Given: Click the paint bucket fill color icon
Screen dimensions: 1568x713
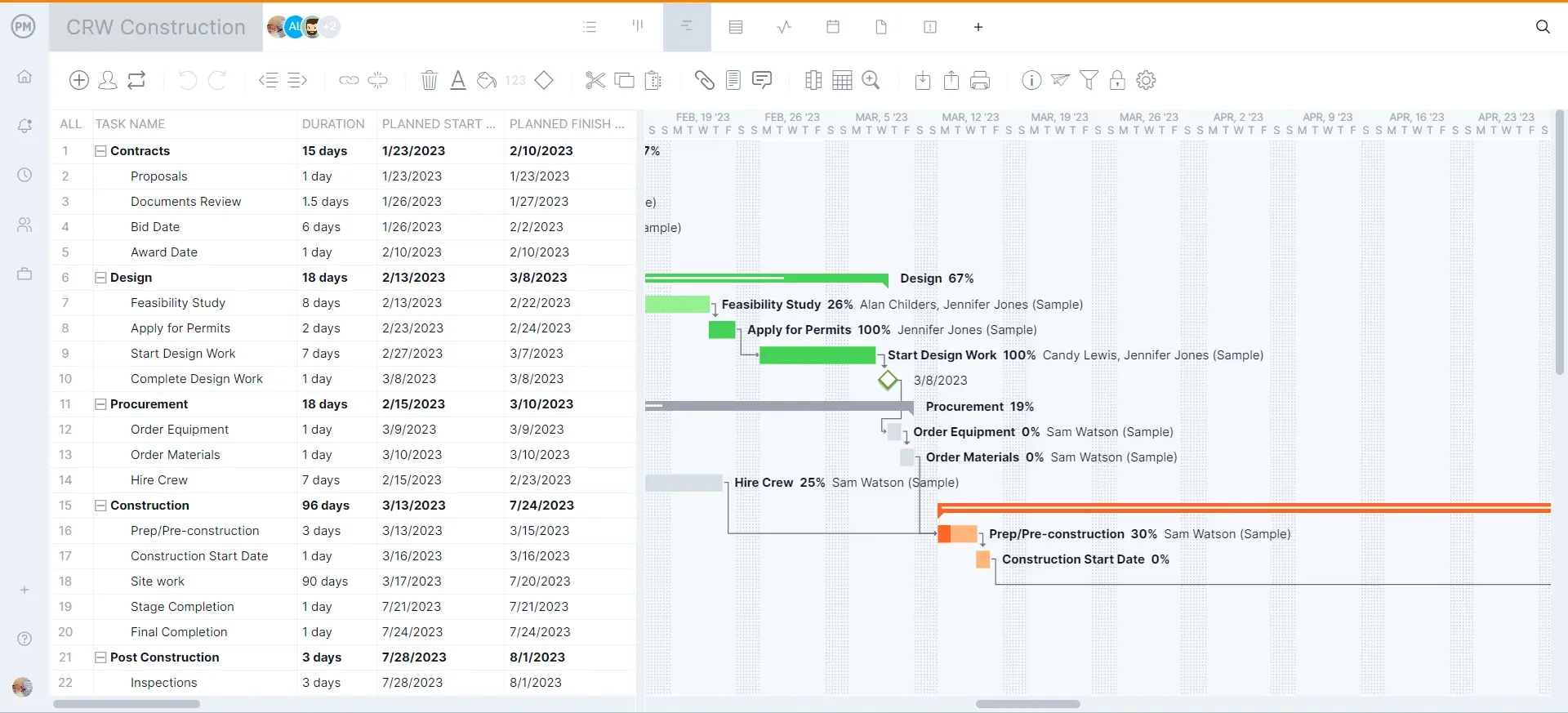Looking at the screenshot, I should coord(487,80).
